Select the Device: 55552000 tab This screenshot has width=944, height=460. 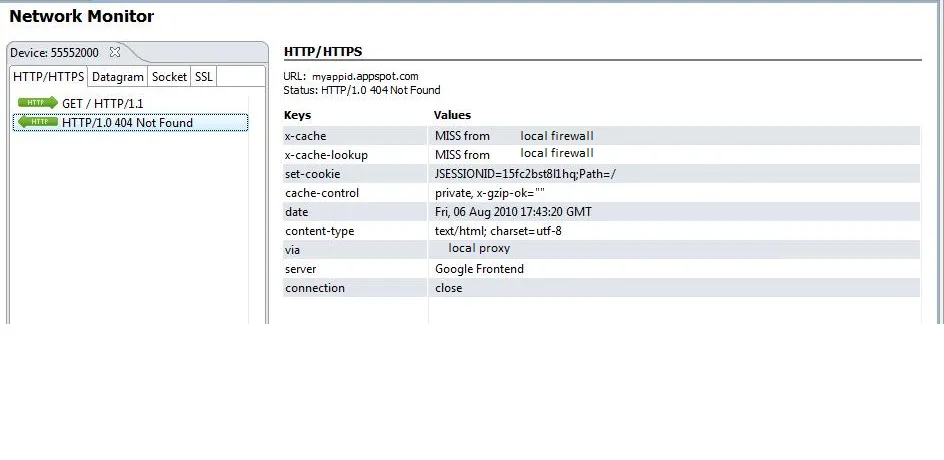tap(54, 53)
